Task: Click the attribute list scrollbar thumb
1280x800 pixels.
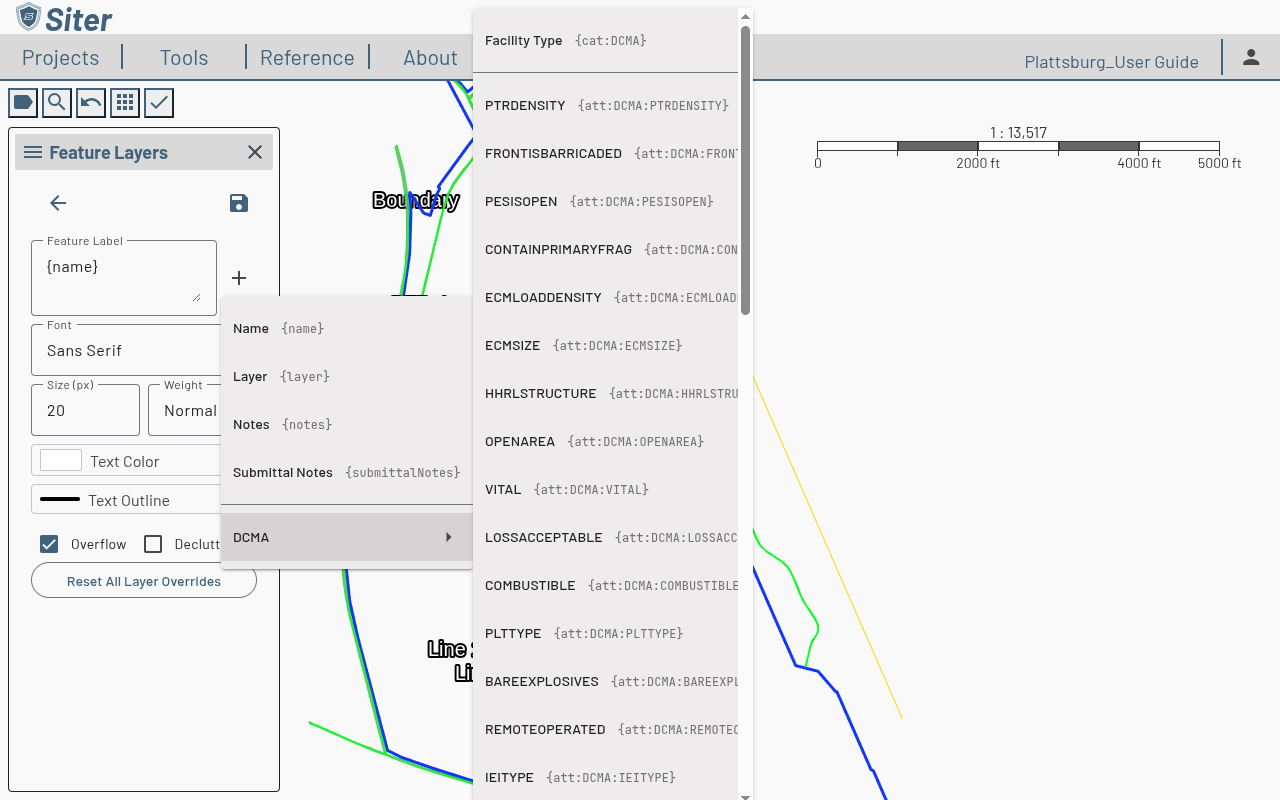Action: tap(745, 170)
